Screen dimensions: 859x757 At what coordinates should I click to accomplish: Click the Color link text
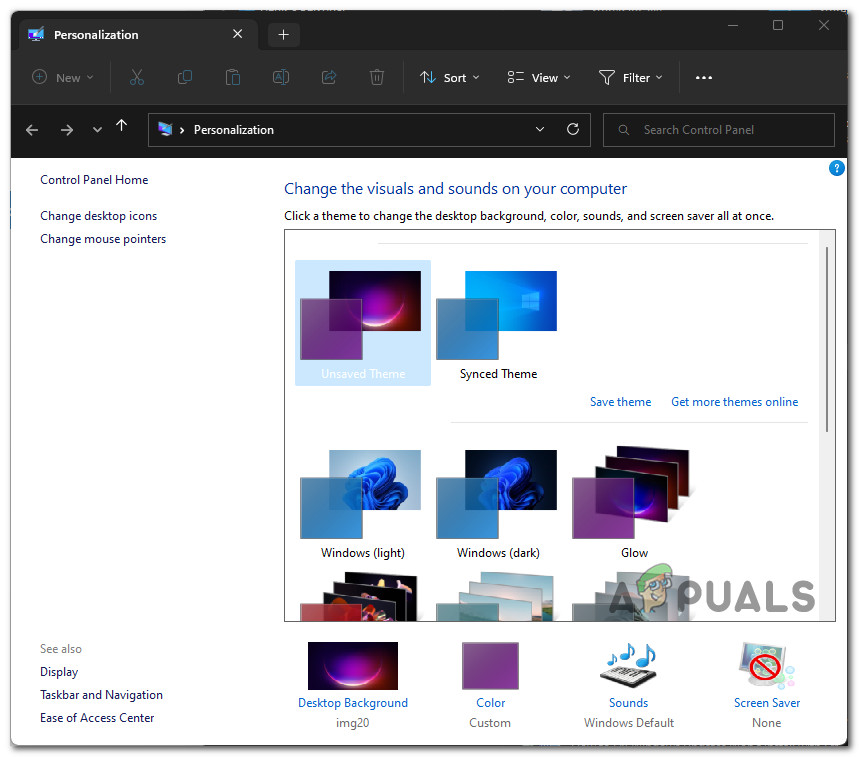(490, 703)
